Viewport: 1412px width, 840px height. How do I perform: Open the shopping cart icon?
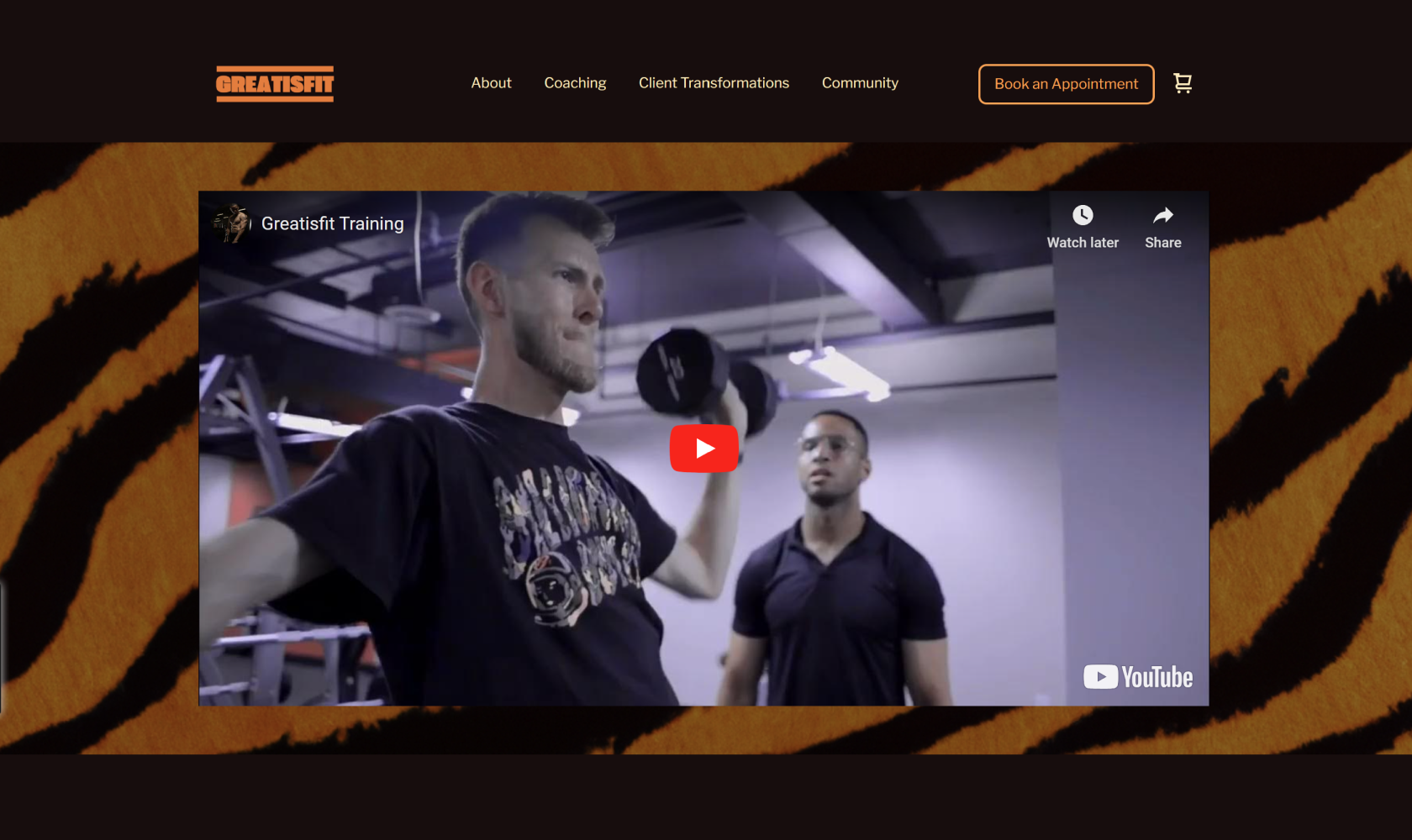[x=1183, y=83]
